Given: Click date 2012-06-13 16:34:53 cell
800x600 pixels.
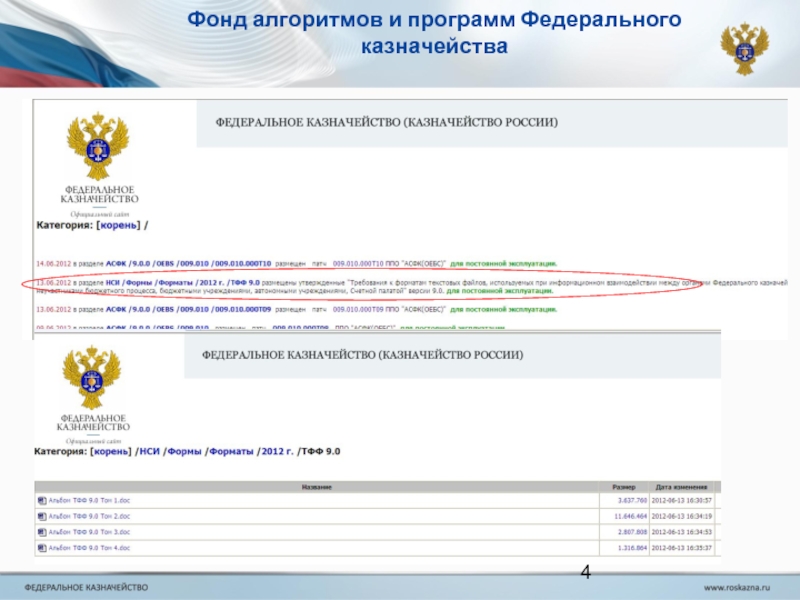Looking at the screenshot, I should 682,532.
